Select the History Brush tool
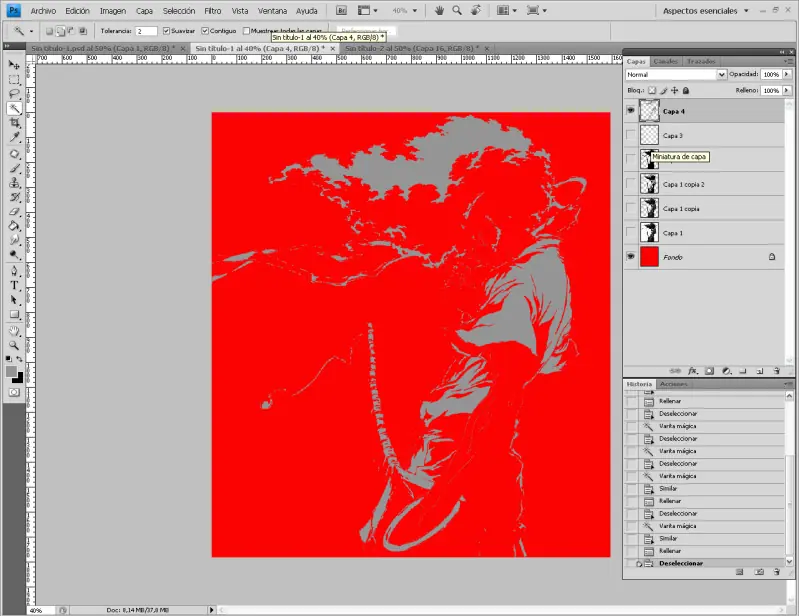Viewport: 799px width, 616px height. pyautogui.click(x=14, y=197)
